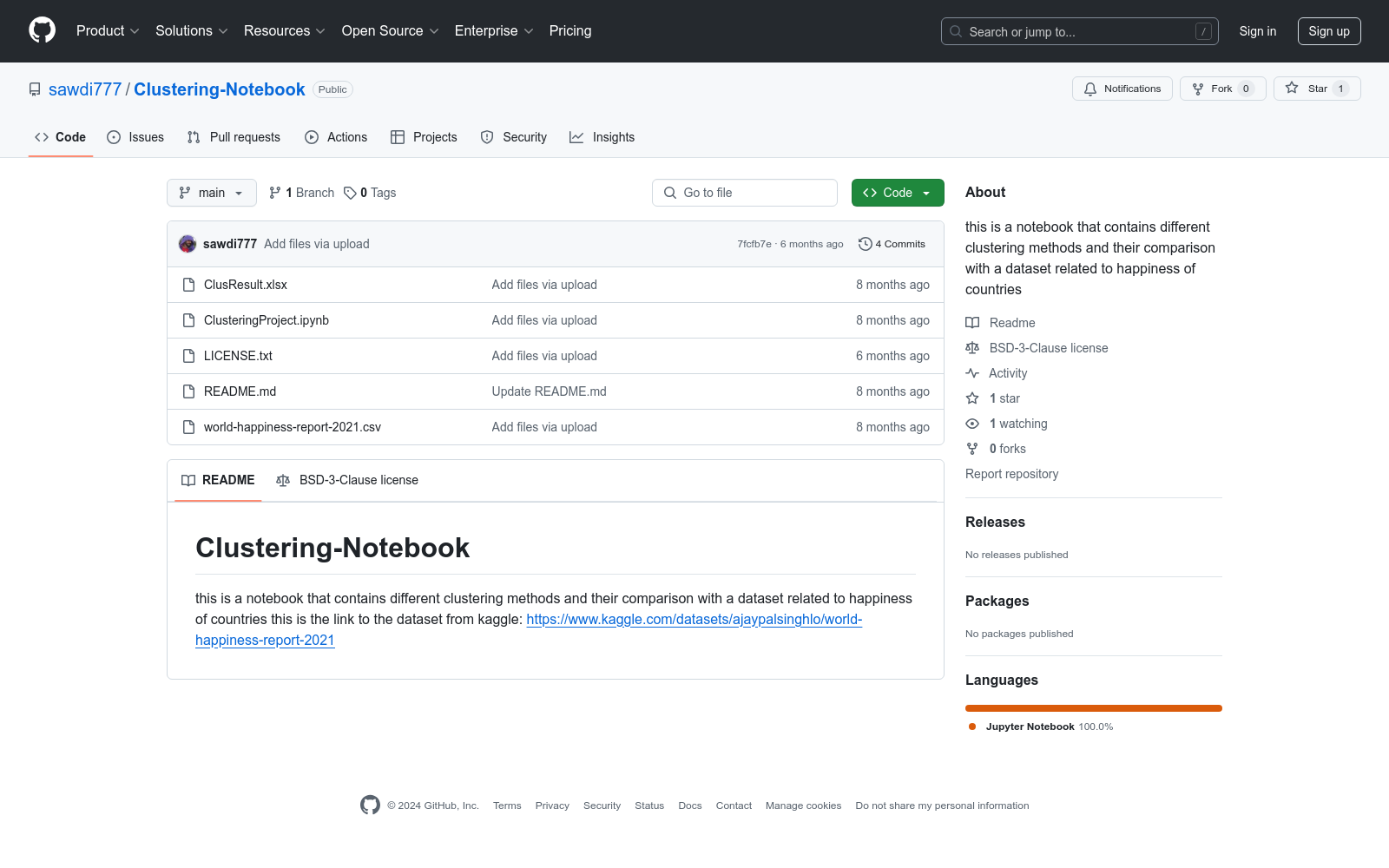Viewport: 1389px width, 868px height.
Task: Open the Pricing page
Action: [x=570, y=30]
